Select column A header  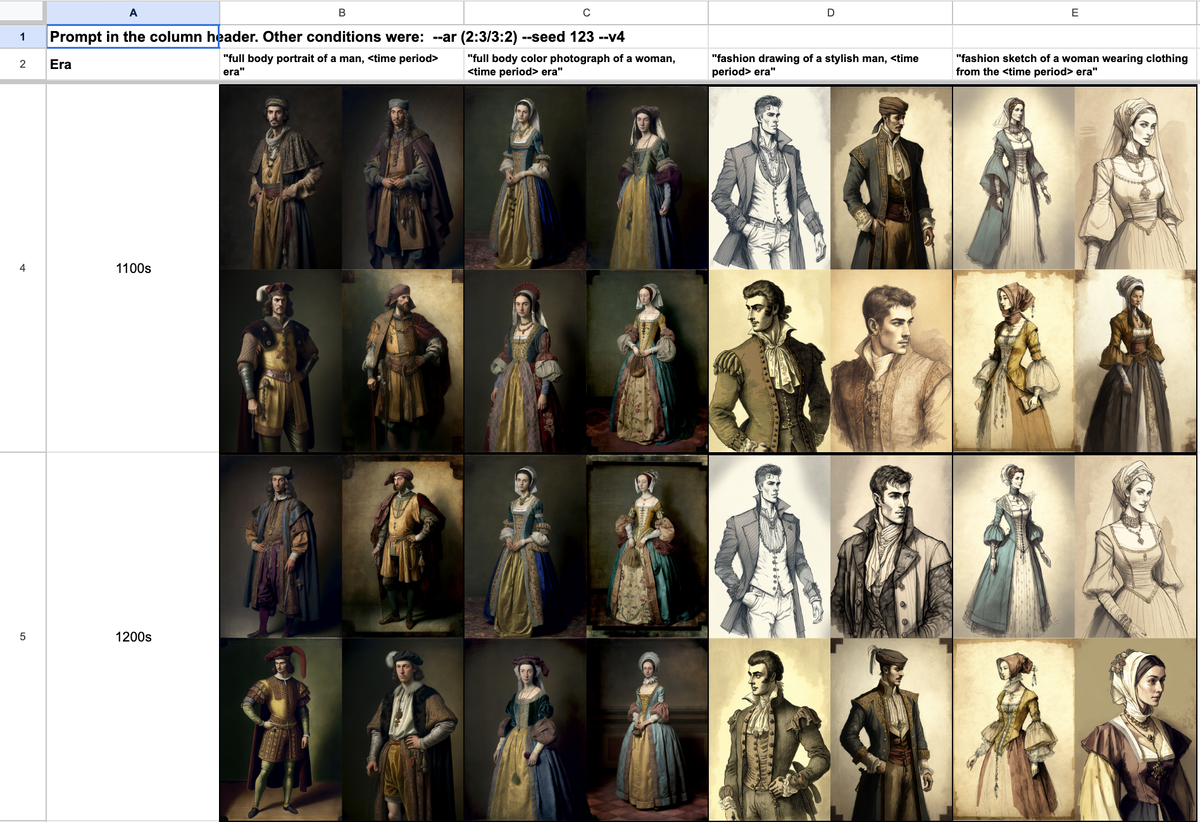pyautogui.click(x=133, y=12)
